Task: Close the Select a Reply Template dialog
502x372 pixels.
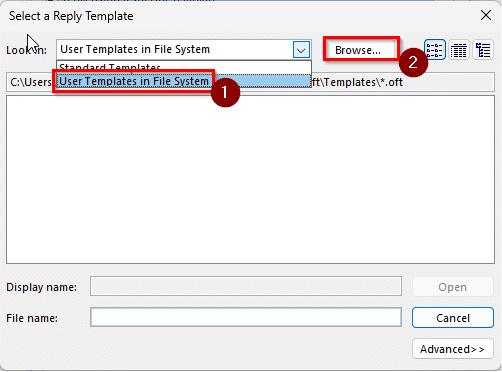Action: 486,15
